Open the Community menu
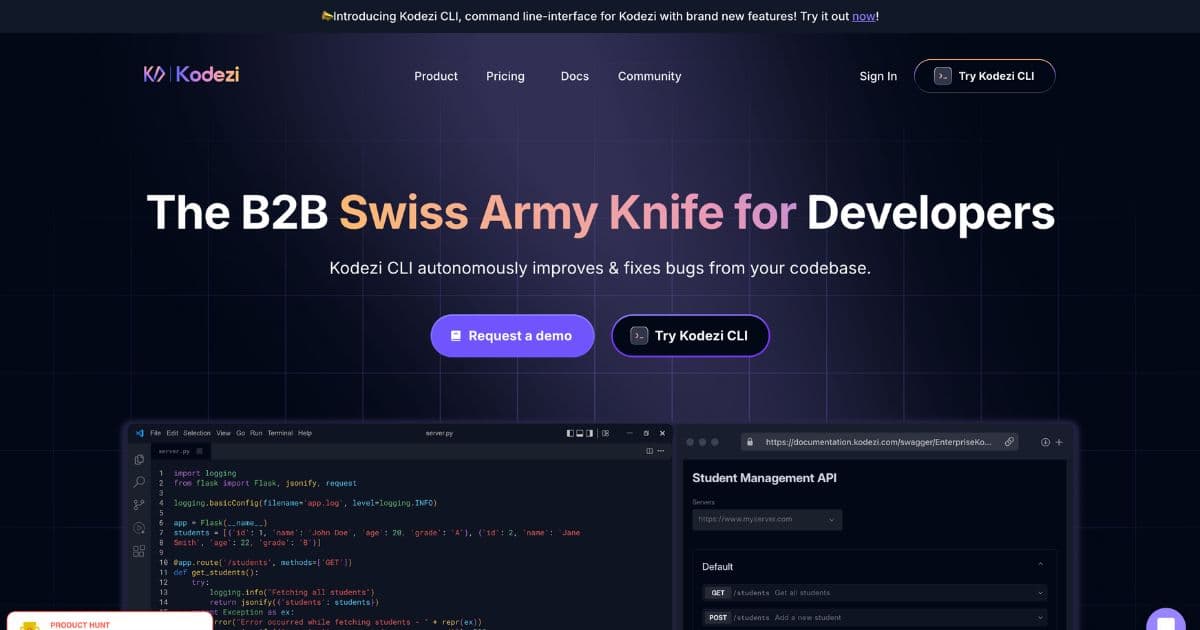 pos(649,76)
